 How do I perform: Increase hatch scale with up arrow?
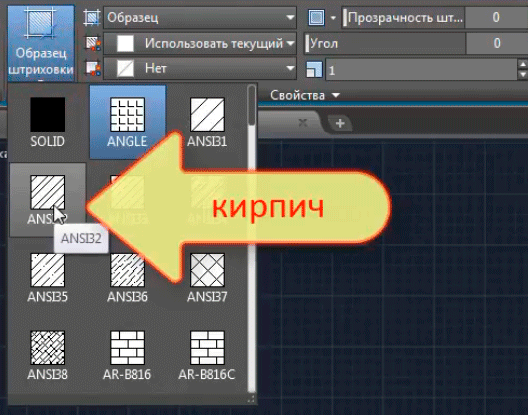point(523,64)
